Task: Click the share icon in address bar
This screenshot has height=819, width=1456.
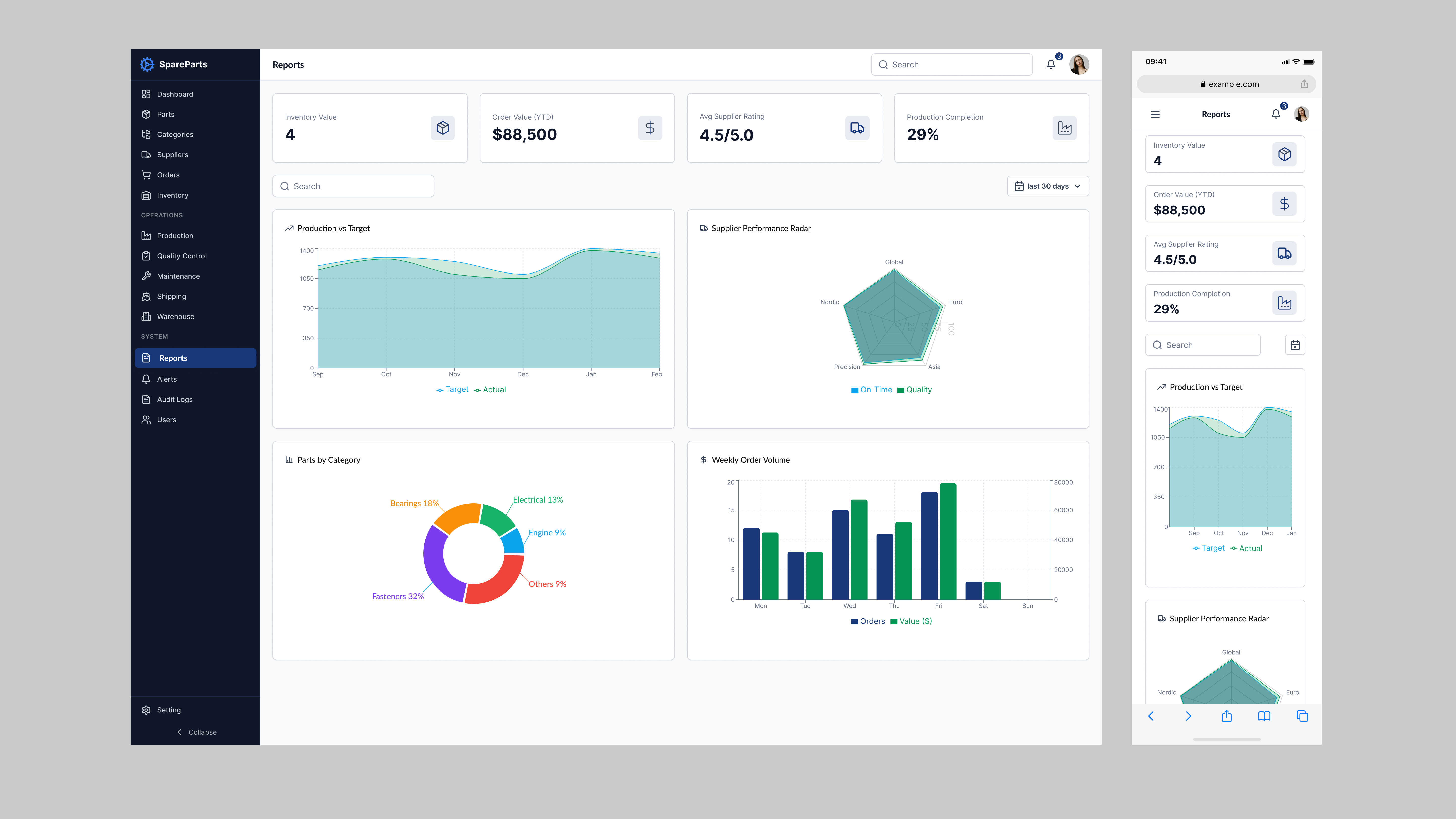Action: click(x=1304, y=84)
